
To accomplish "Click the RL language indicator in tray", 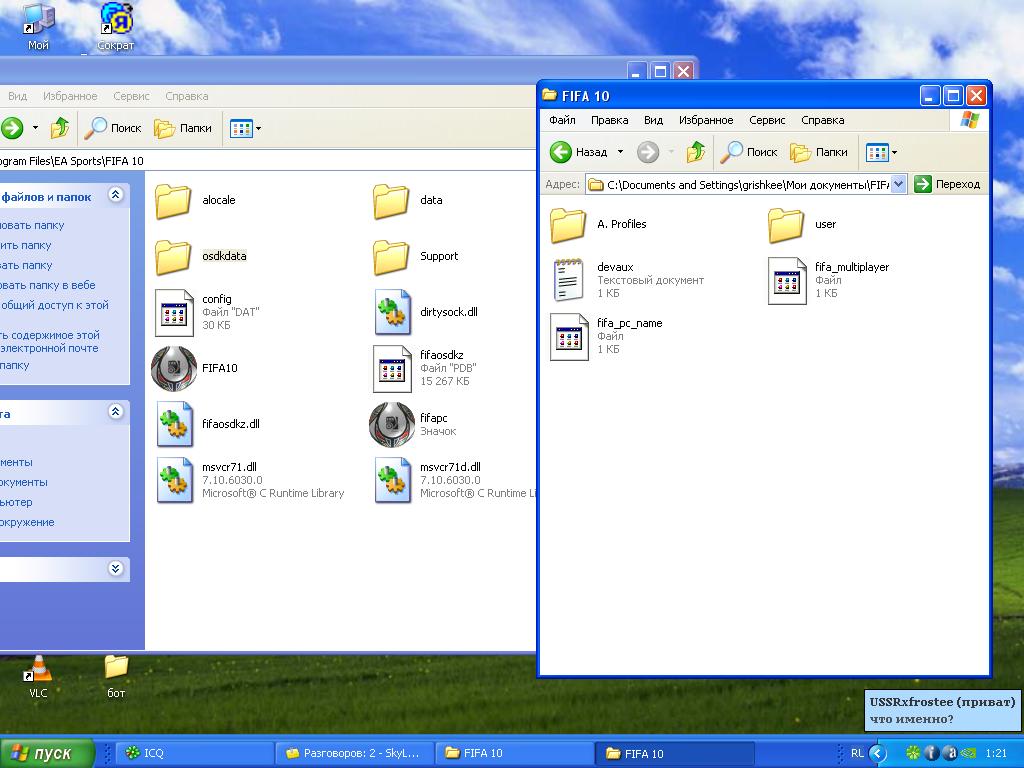I will pos(857,753).
